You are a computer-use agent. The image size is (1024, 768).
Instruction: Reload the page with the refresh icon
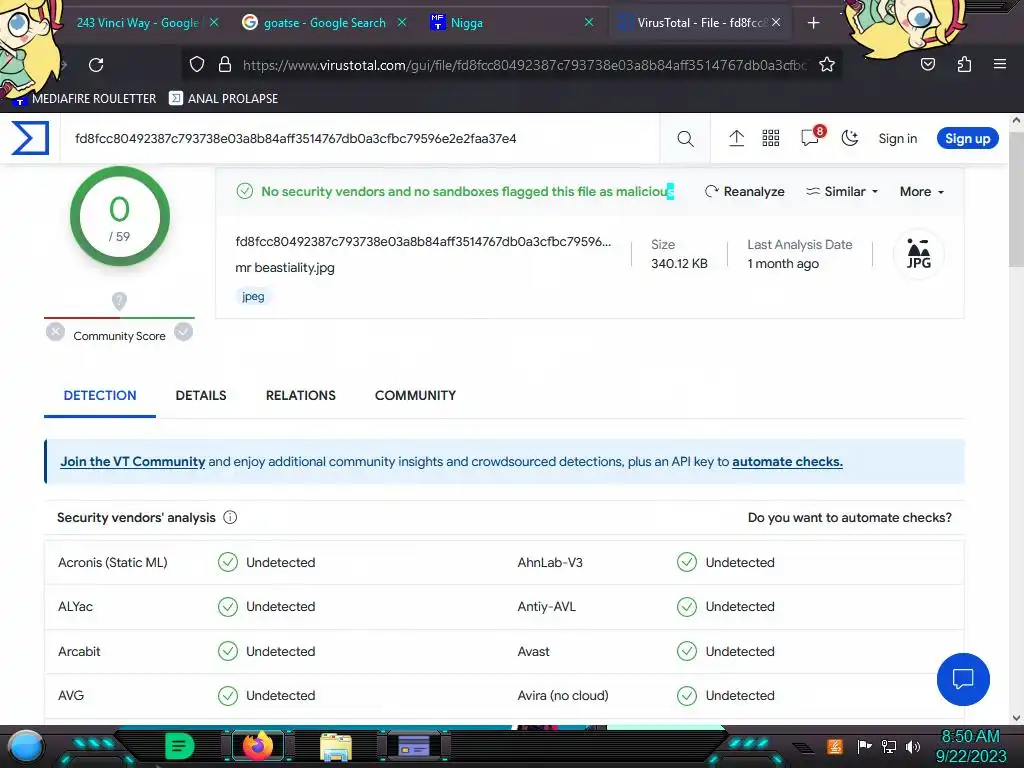coord(96,65)
